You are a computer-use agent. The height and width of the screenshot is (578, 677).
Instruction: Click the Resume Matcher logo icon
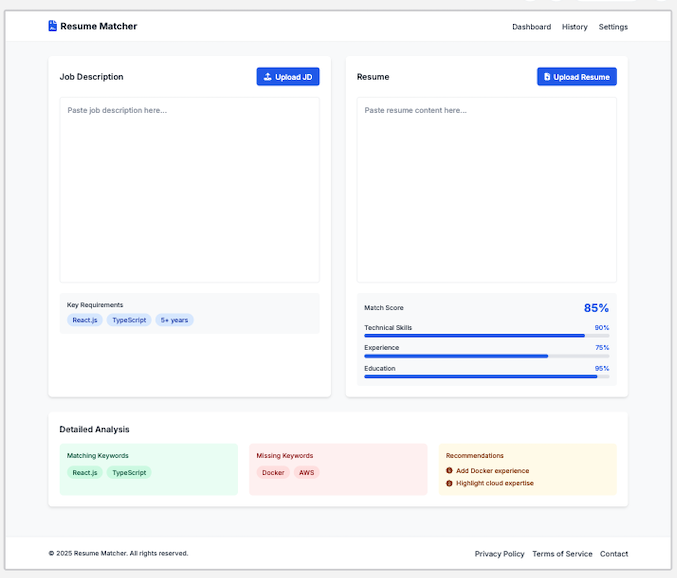[x=52, y=26]
